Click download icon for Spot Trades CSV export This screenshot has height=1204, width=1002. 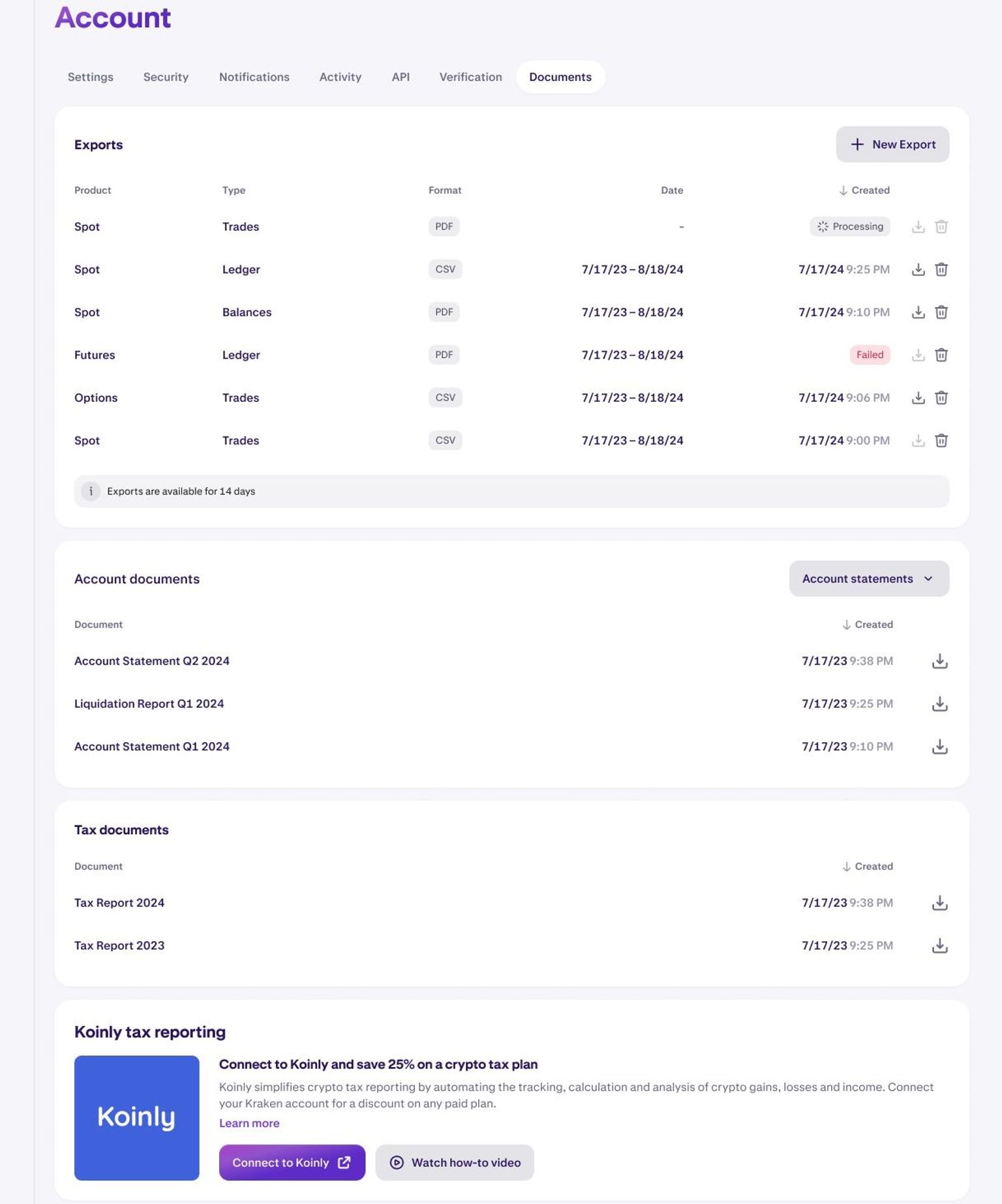[918, 441]
